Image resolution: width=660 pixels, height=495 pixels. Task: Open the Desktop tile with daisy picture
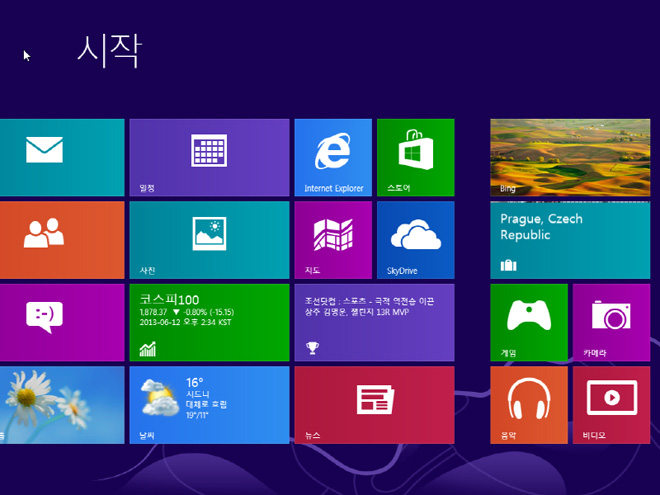coord(62,405)
